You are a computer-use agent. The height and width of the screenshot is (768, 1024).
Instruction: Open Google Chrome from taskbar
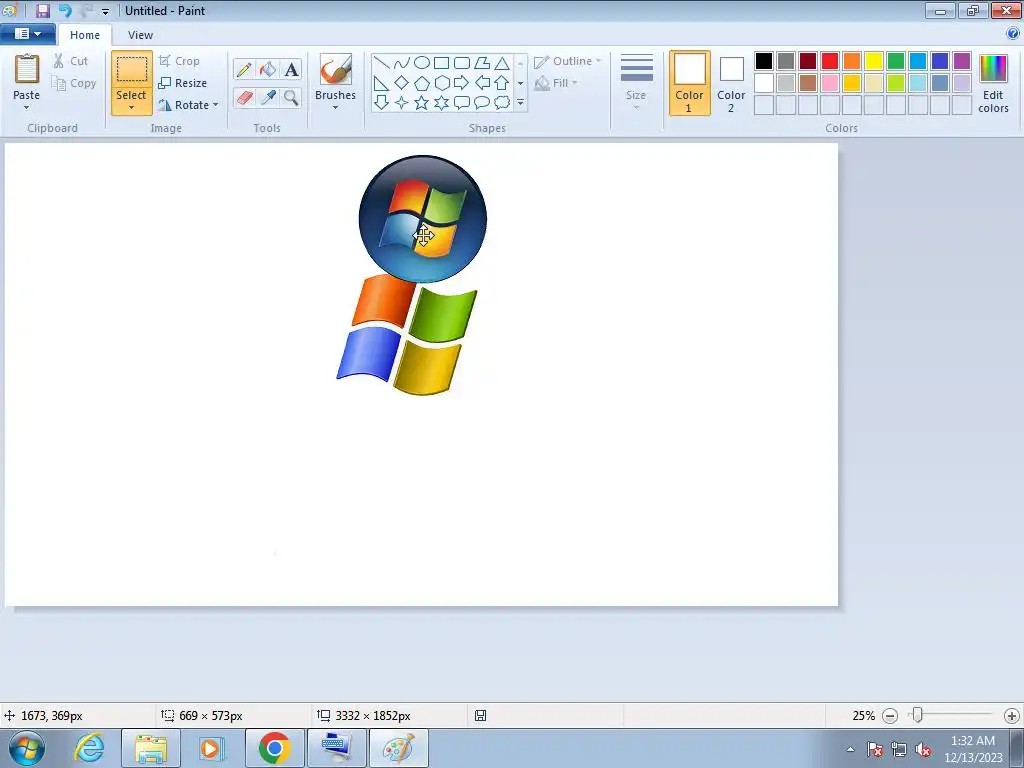[x=274, y=748]
